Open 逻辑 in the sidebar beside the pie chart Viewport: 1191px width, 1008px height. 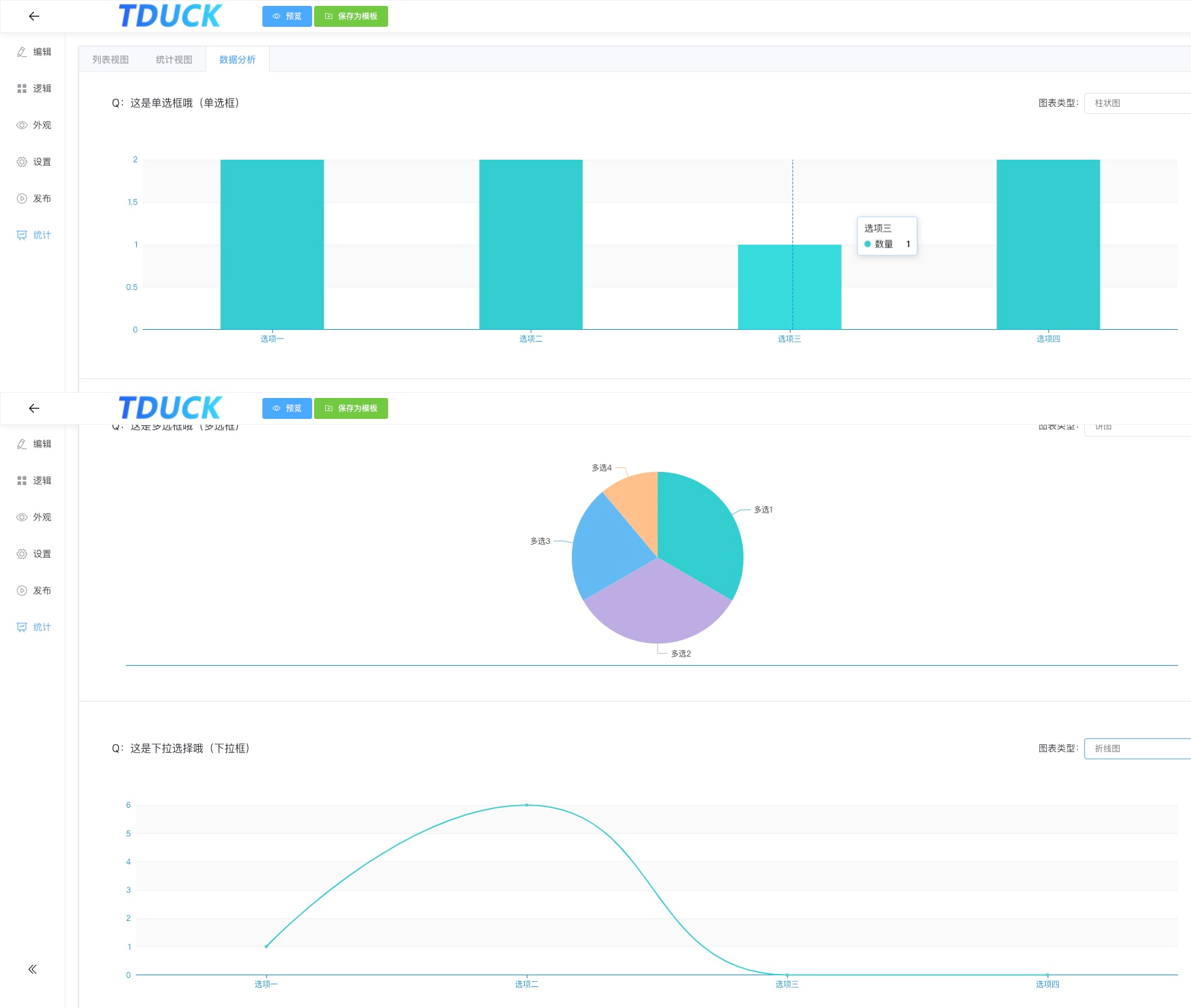point(34,480)
